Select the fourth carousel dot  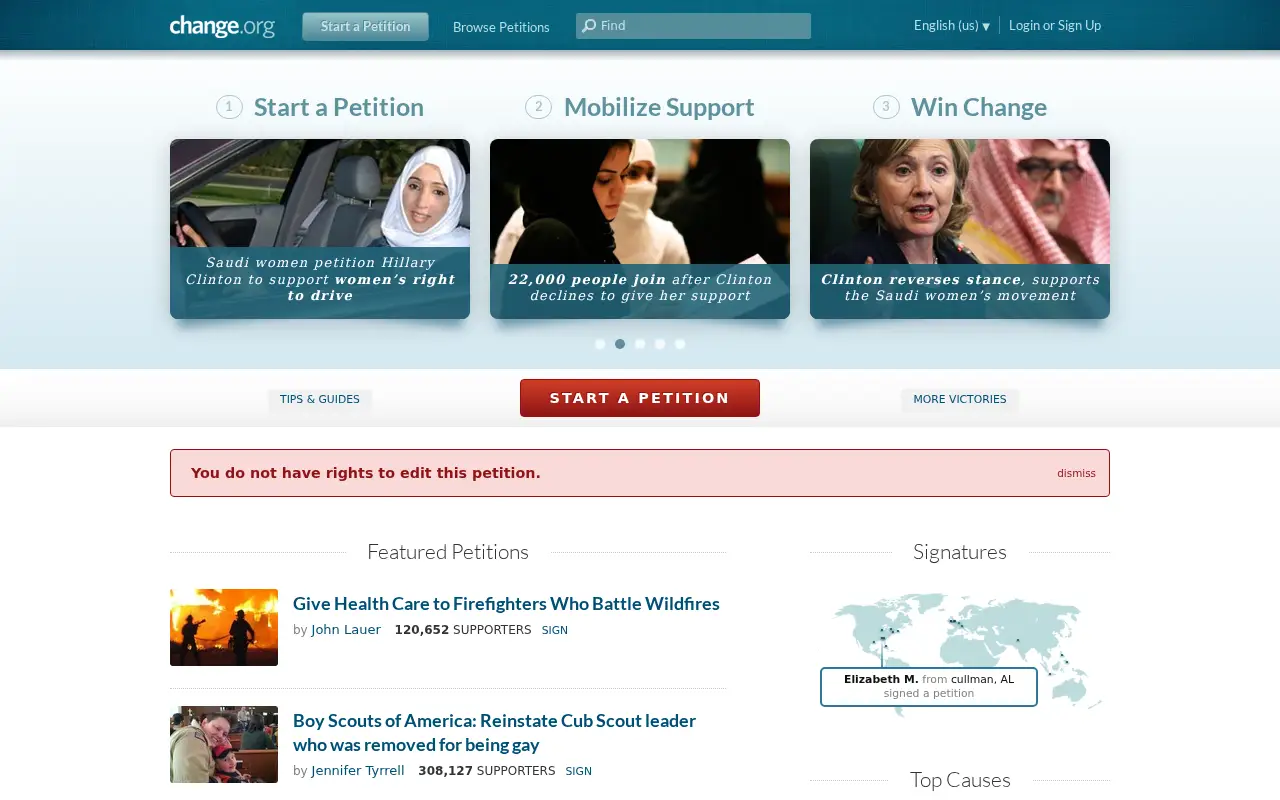point(660,344)
